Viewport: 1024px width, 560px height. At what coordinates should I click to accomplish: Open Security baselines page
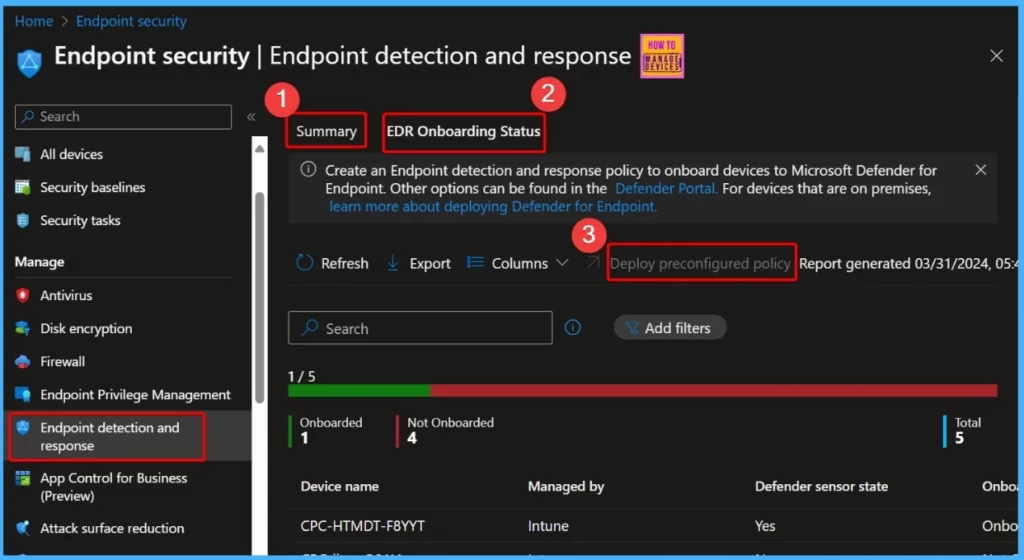pyautogui.click(x=93, y=187)
